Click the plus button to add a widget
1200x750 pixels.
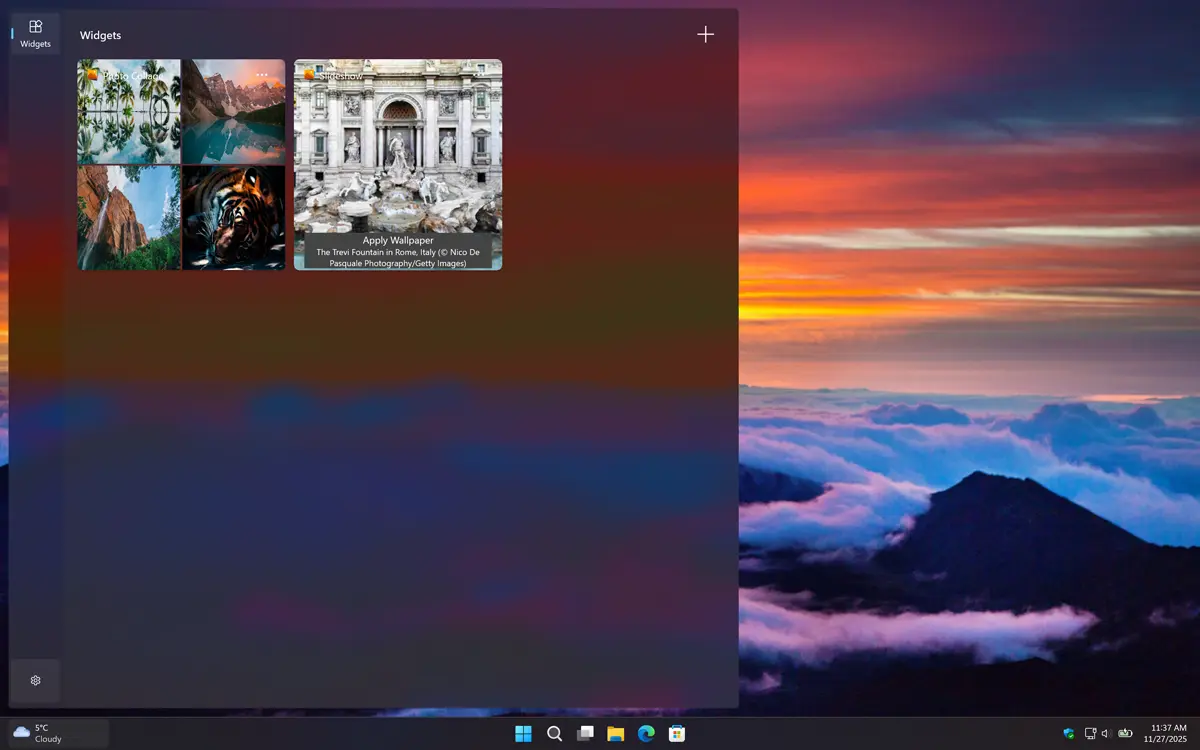(x=705, y=34)
